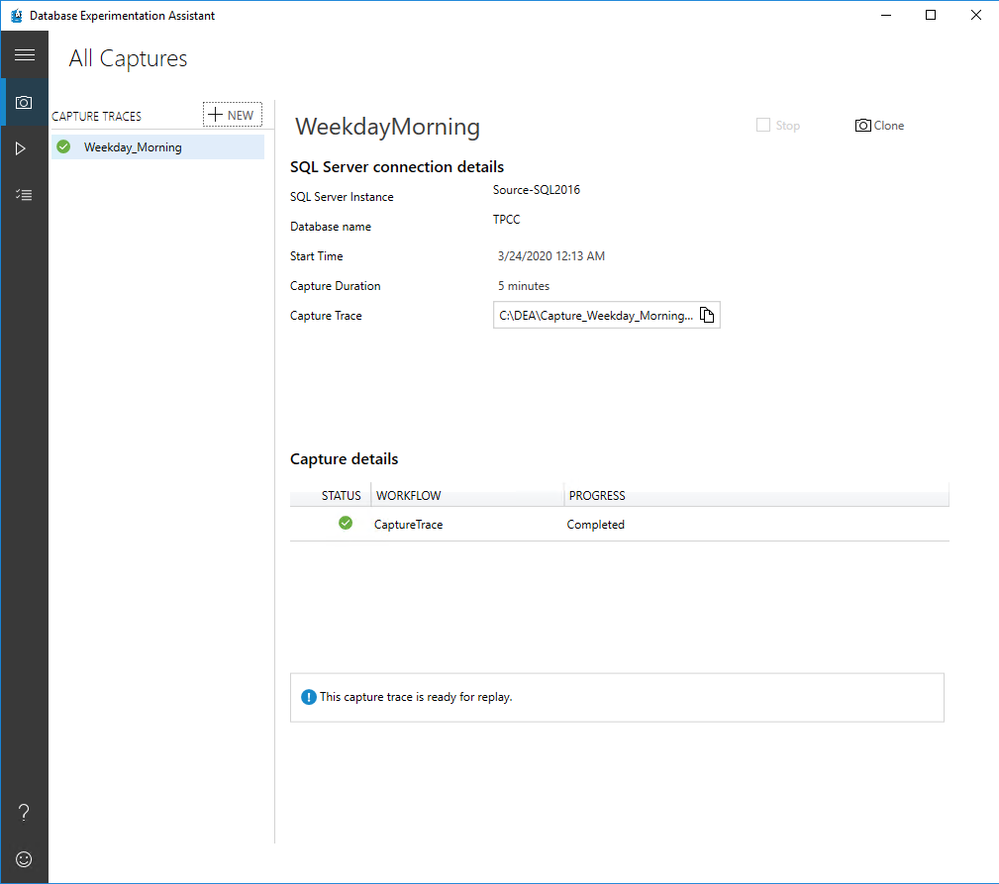
Task: Maximize the Database Experimentation Assistant window
Action: (x=931, y=15)
